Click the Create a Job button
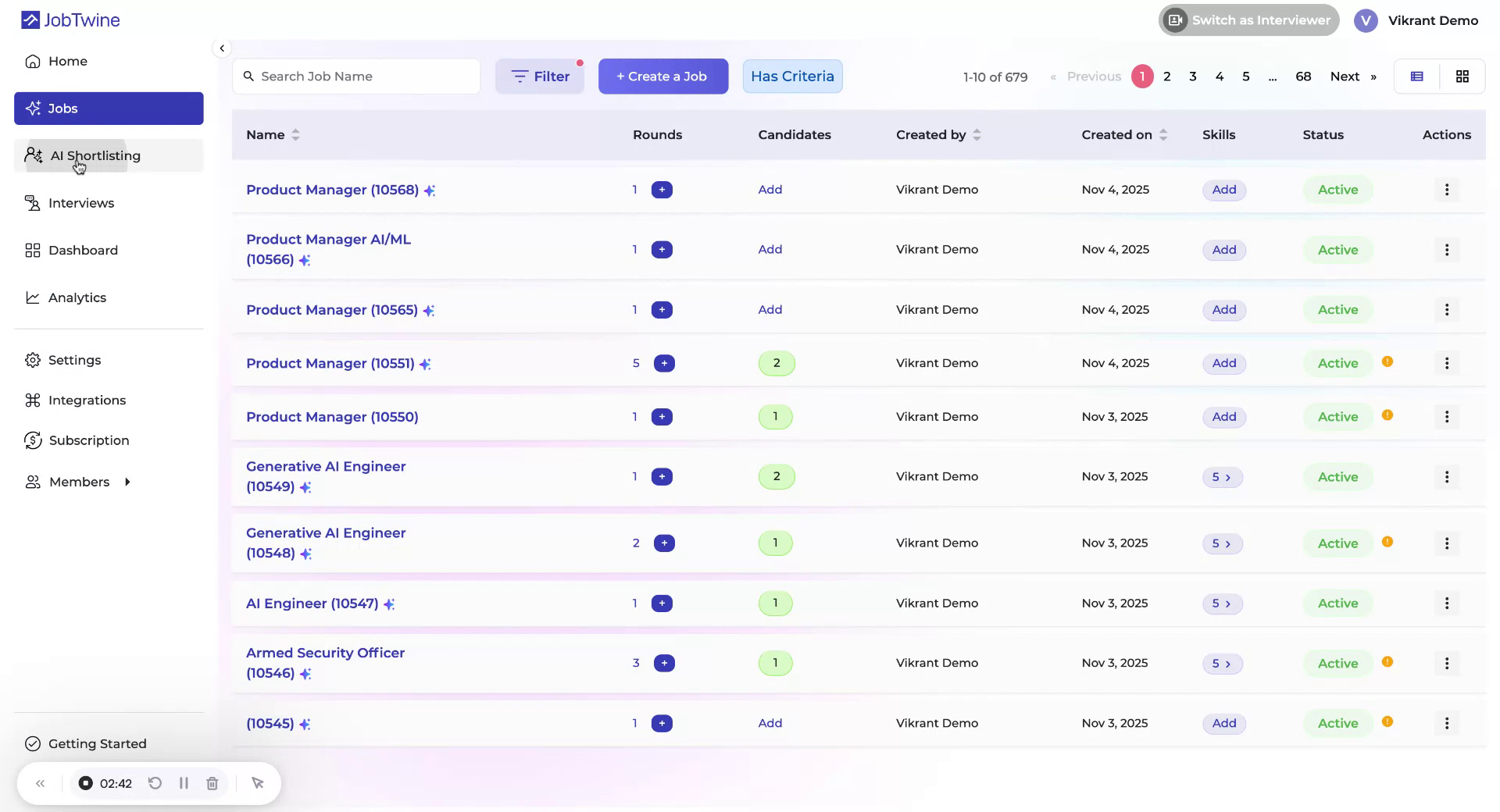 tap(662, 76)
